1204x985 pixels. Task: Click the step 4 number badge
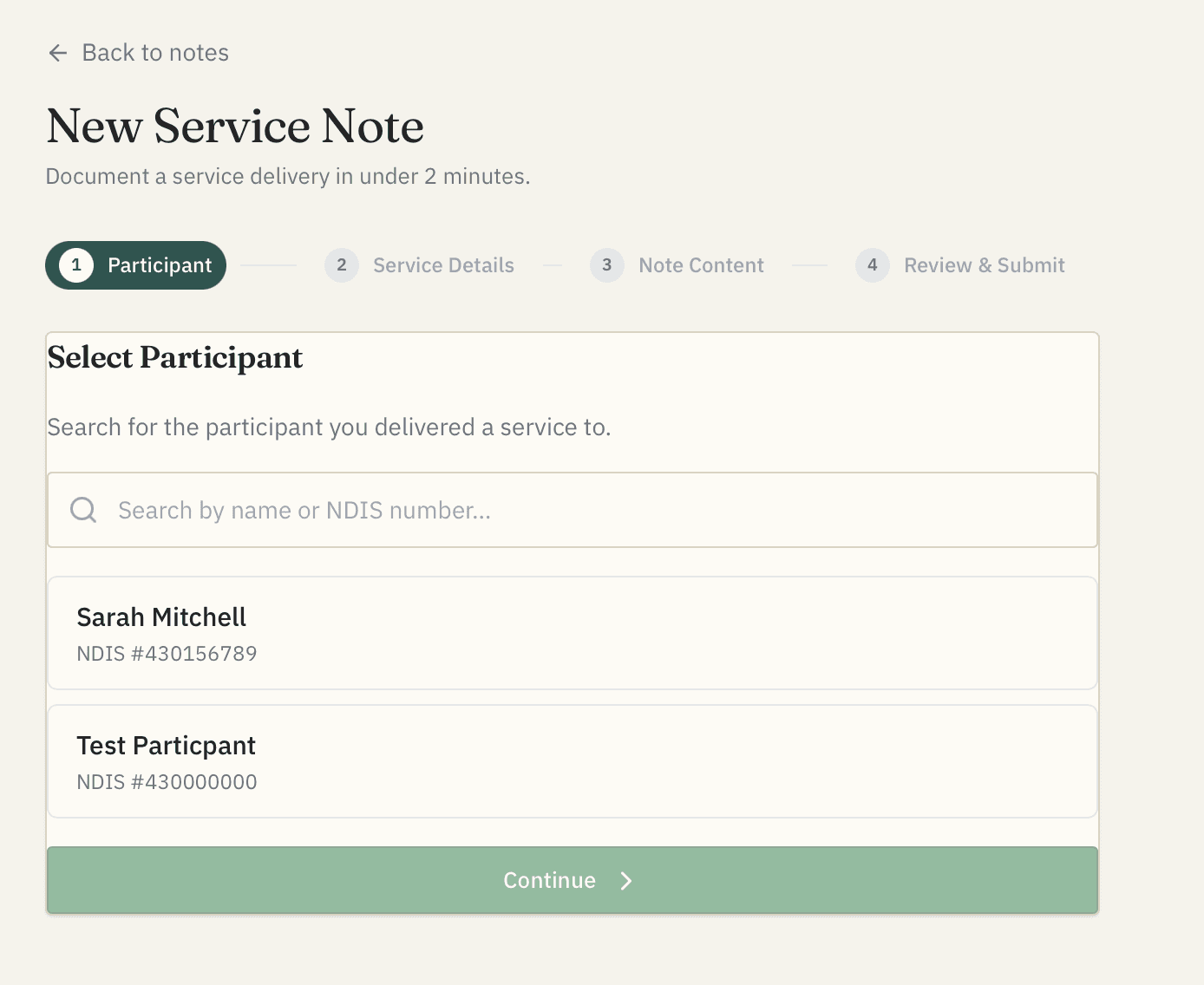pyautogui.click(x=873, y=265)
